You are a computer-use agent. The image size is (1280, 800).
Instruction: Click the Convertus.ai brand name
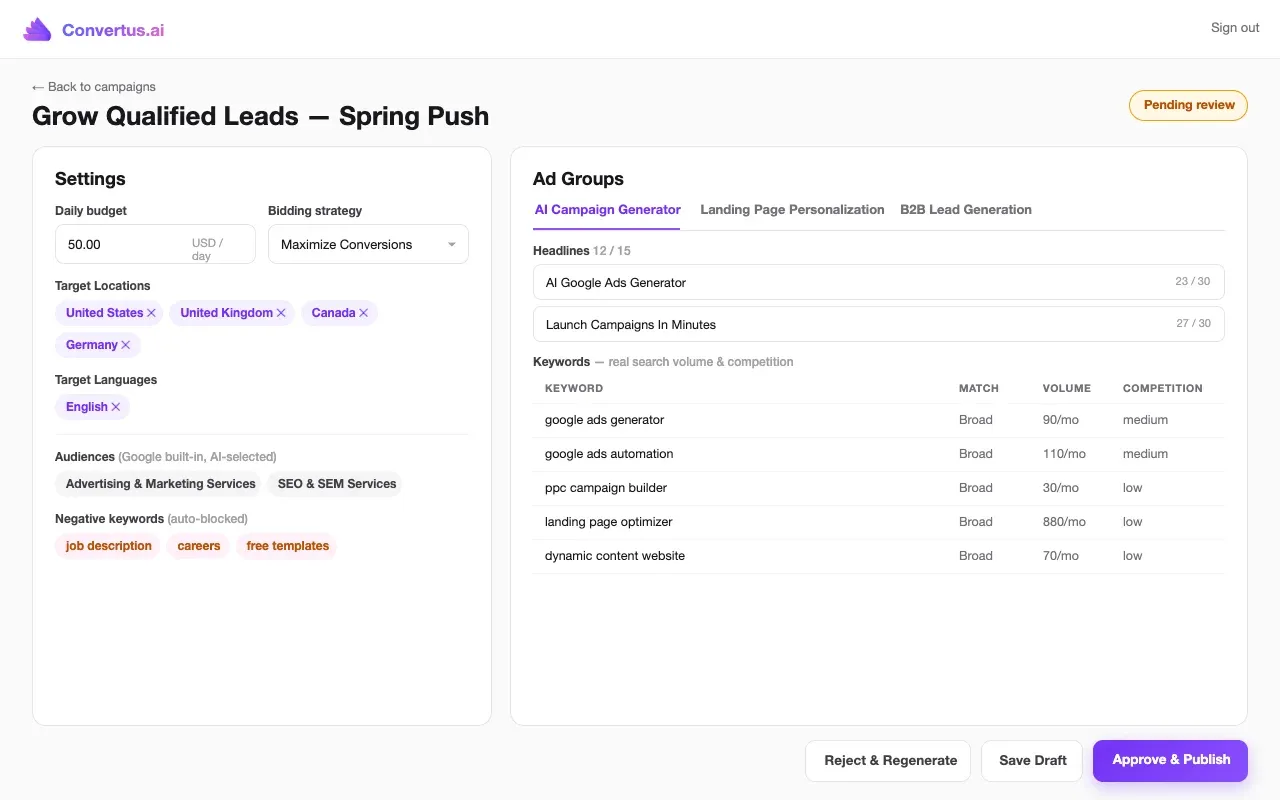point(113,30)
